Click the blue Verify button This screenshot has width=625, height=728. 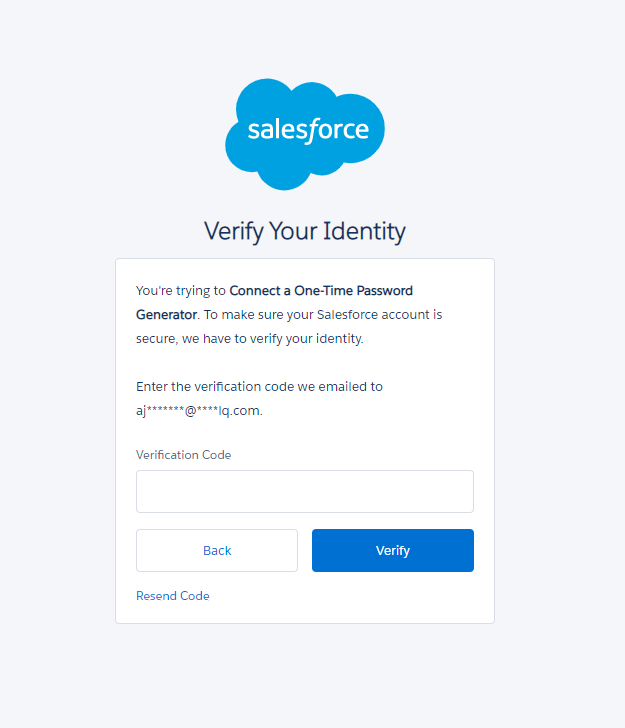click(x=393, y=550)
